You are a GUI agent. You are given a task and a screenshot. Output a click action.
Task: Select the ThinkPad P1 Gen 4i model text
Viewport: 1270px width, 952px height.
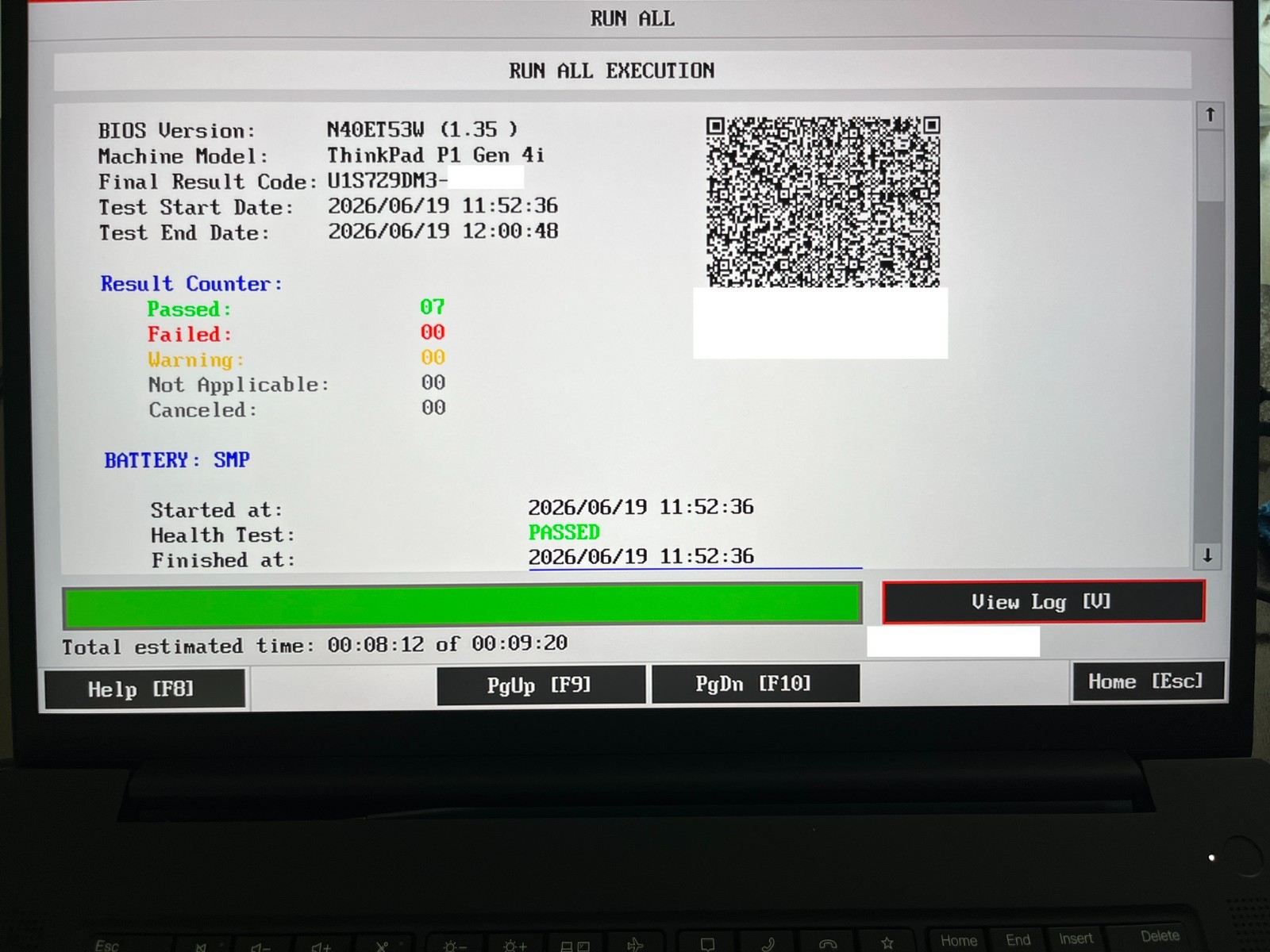click(436, 155)
